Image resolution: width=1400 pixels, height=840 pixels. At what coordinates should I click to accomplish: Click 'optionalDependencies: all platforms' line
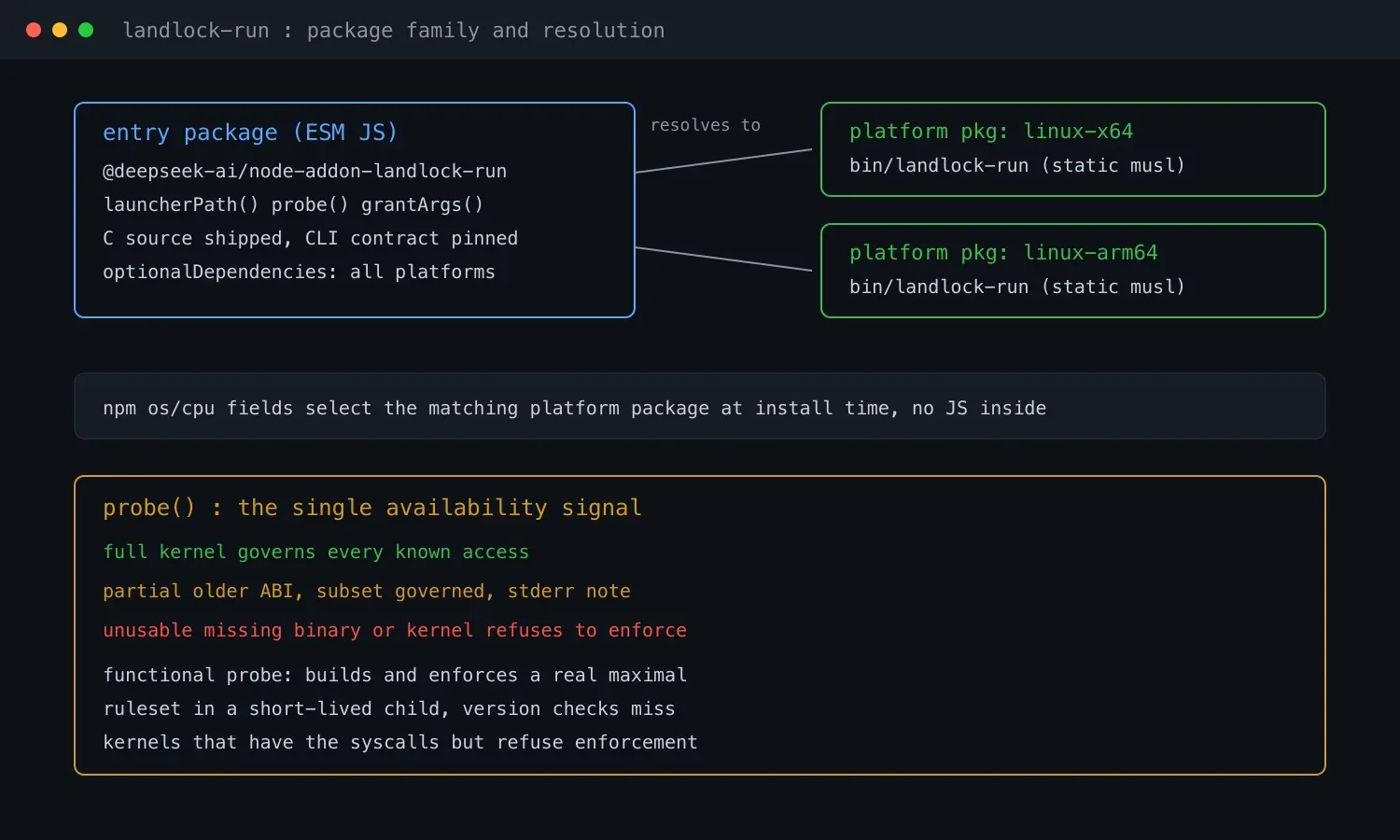pos(299,273)
